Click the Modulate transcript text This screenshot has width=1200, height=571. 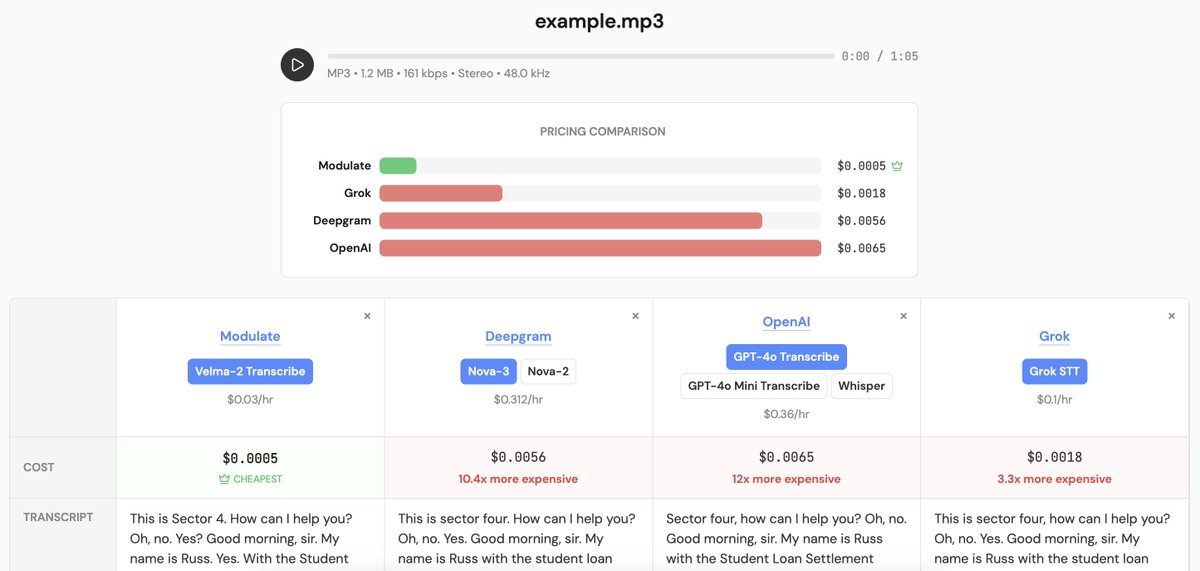tap(243, 539)
